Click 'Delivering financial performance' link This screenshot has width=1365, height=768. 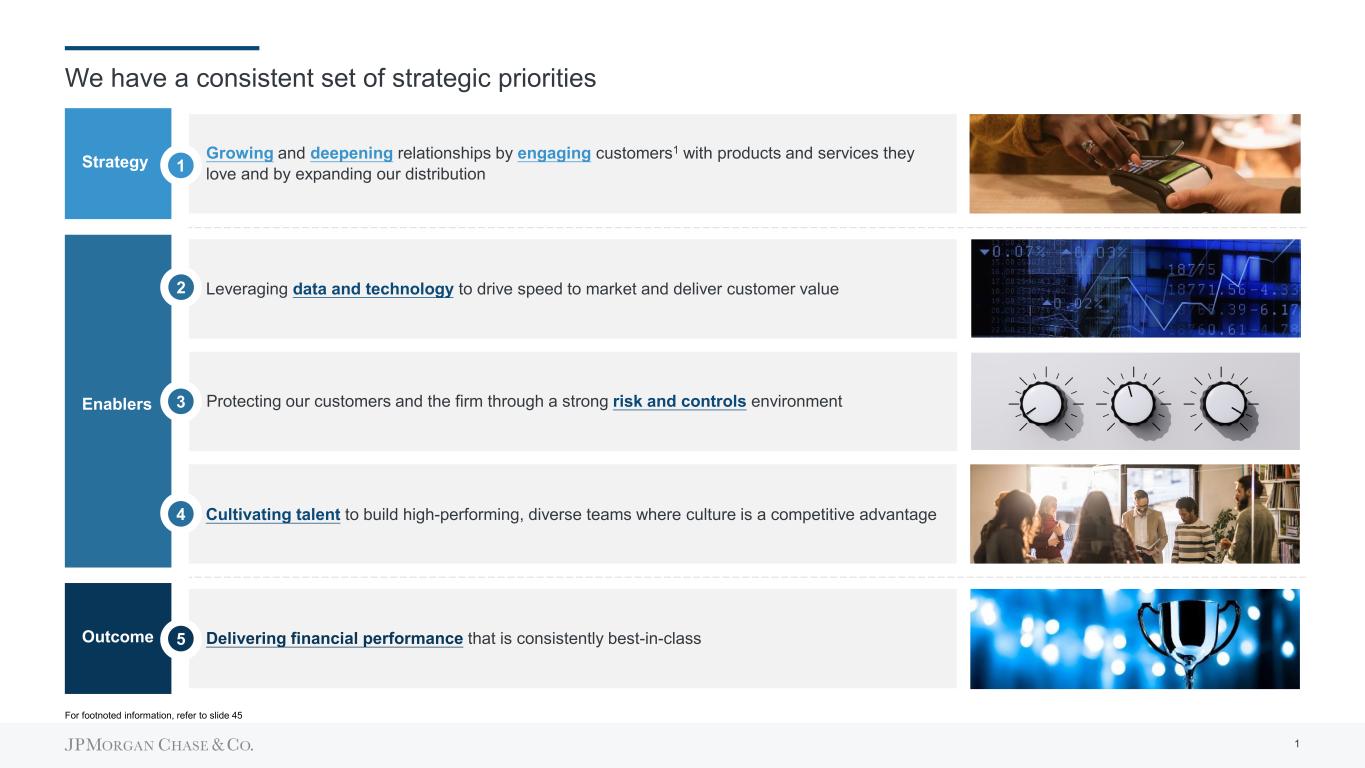pos(334,639)
